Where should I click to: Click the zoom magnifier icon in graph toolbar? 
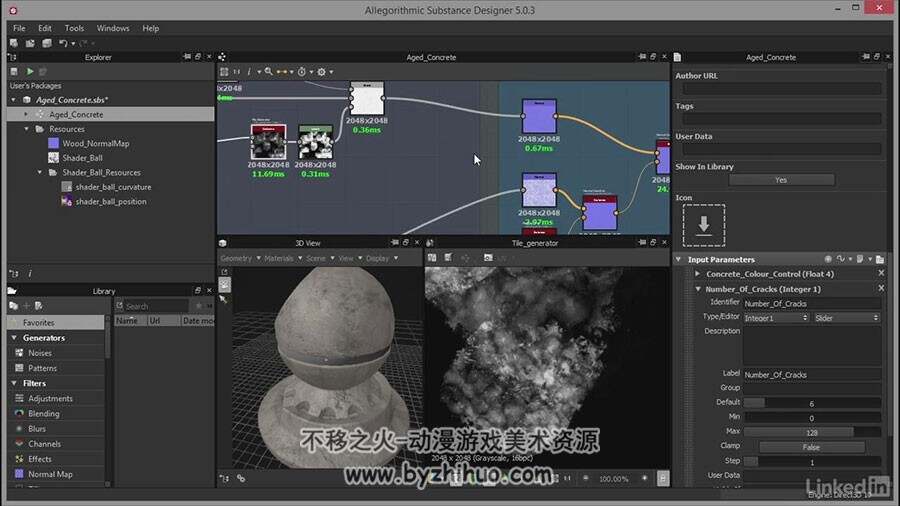(269, 72)
